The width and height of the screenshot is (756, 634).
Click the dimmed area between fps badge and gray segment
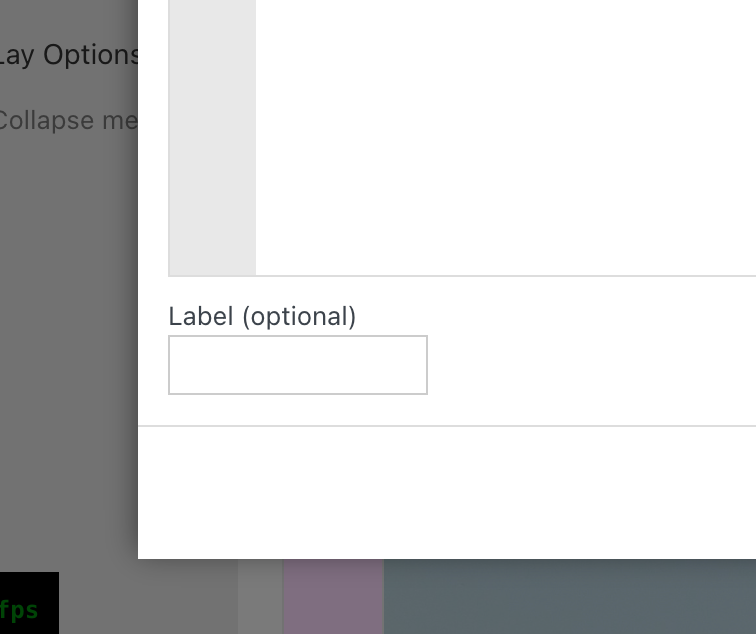point(148,600)
